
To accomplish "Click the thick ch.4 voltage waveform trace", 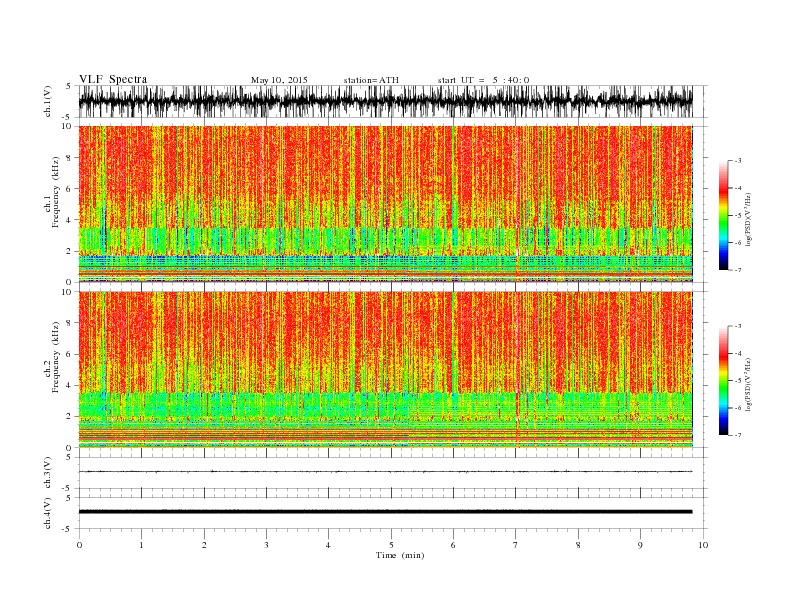I will click(x=385, y=512).
